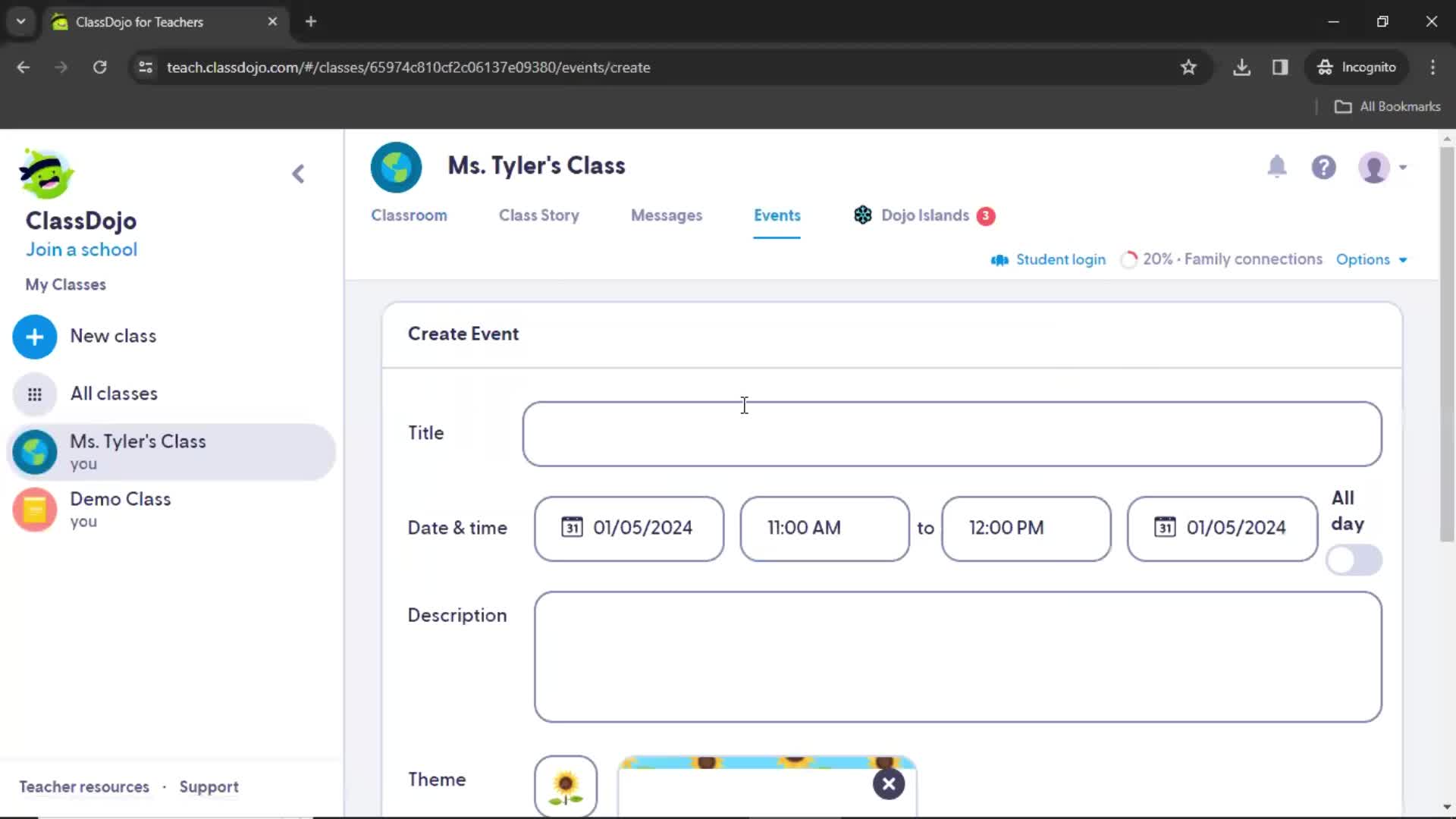Image resolution: width=1456 pixels, height=819 pixels.
Task: Open the start date picker 01/05/2024
Action: coord(629,529)
